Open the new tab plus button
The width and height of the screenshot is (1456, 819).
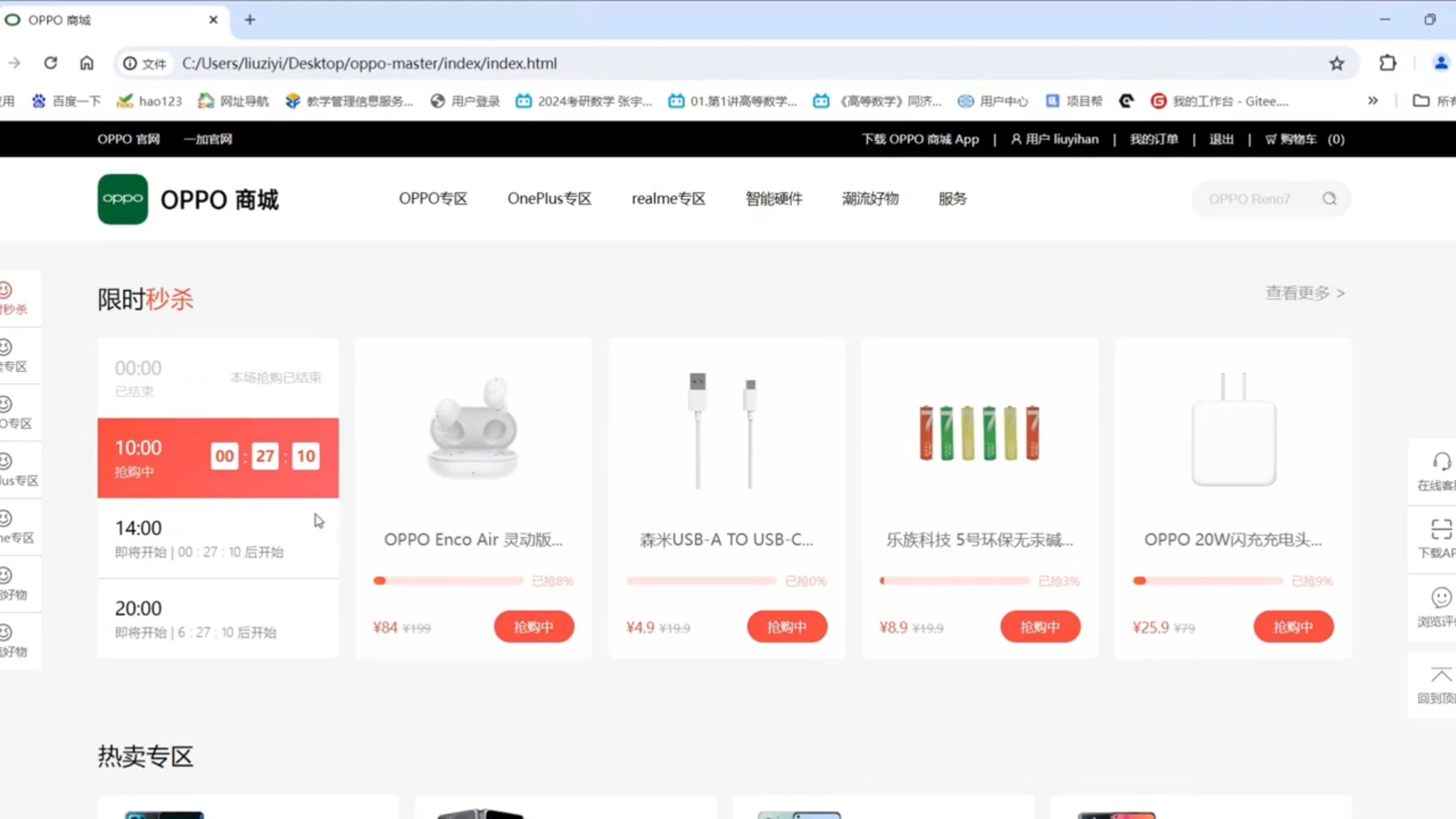coord(250,20)
